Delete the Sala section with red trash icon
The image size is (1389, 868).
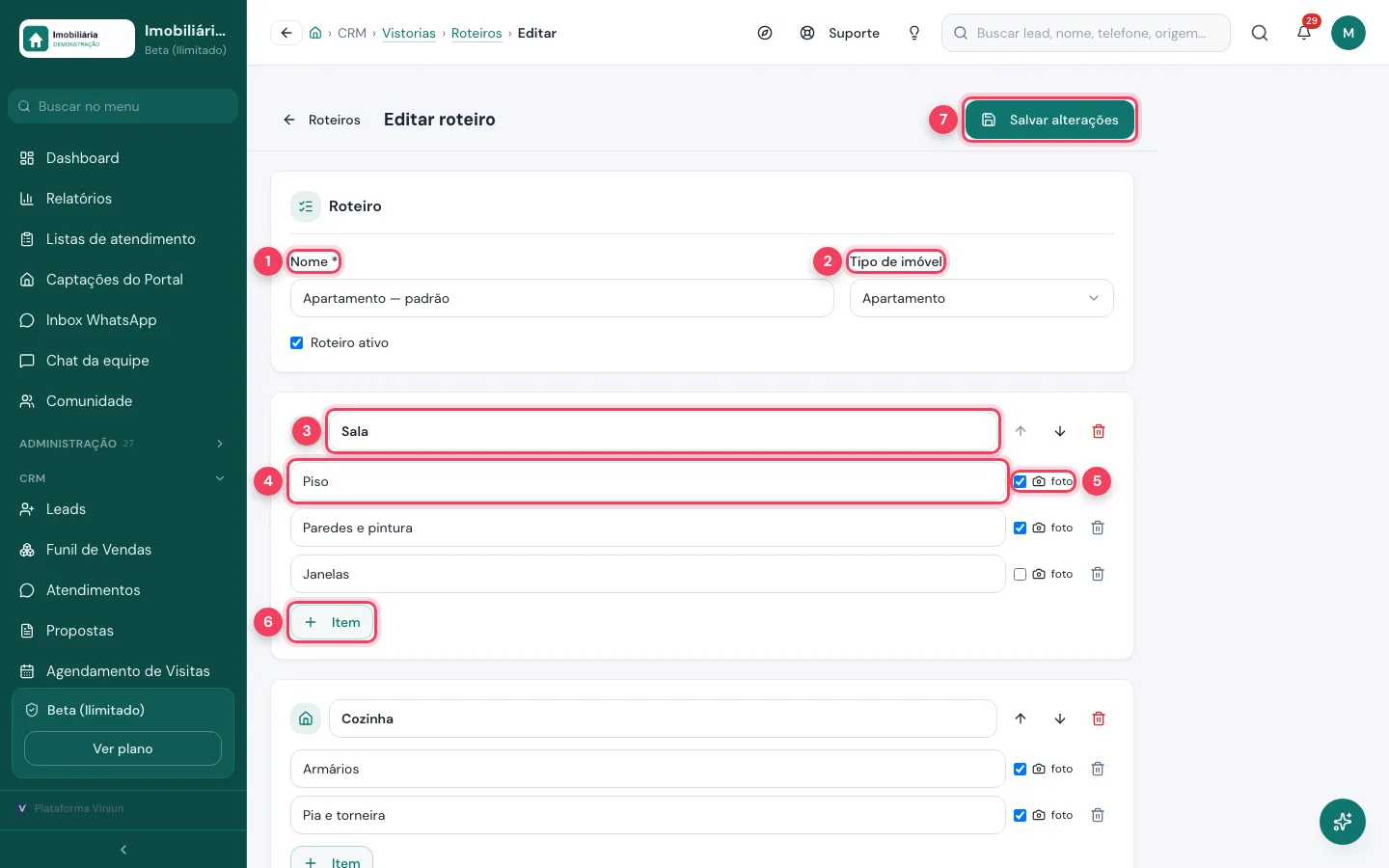1098,431
